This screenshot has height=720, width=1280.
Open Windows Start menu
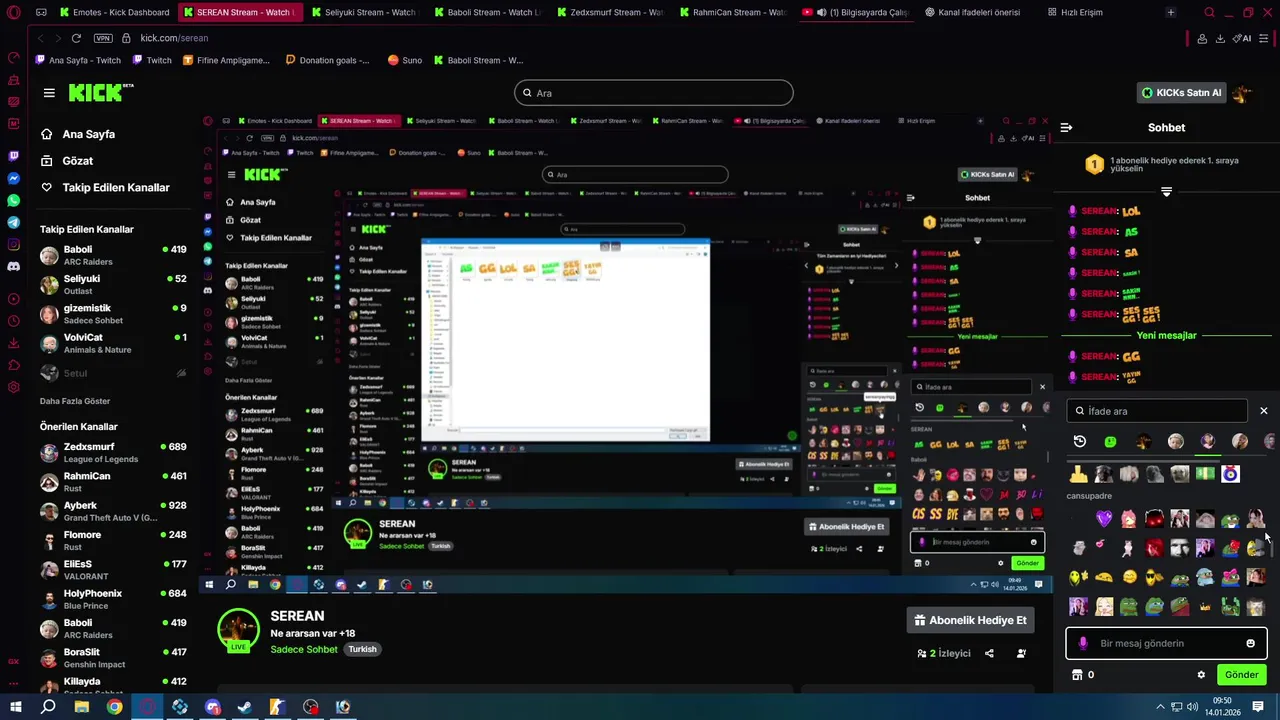[x=15, y=707]
